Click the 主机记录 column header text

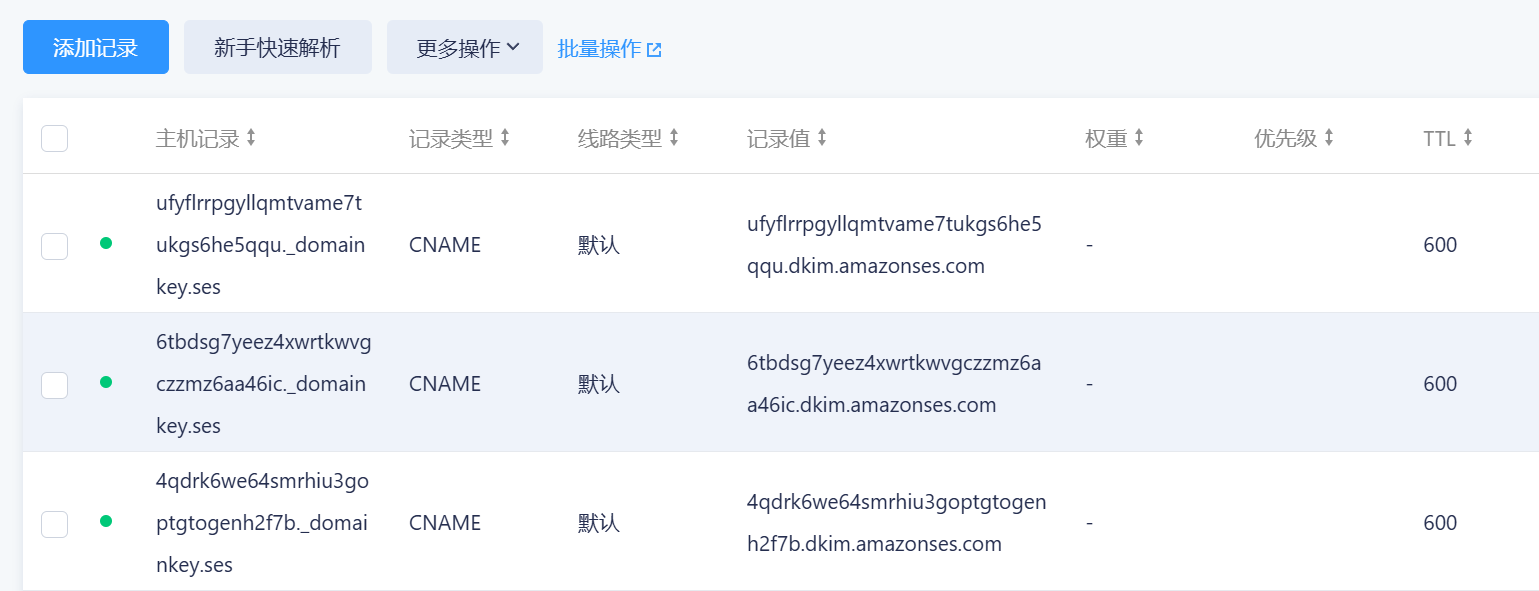pos(198,138)
